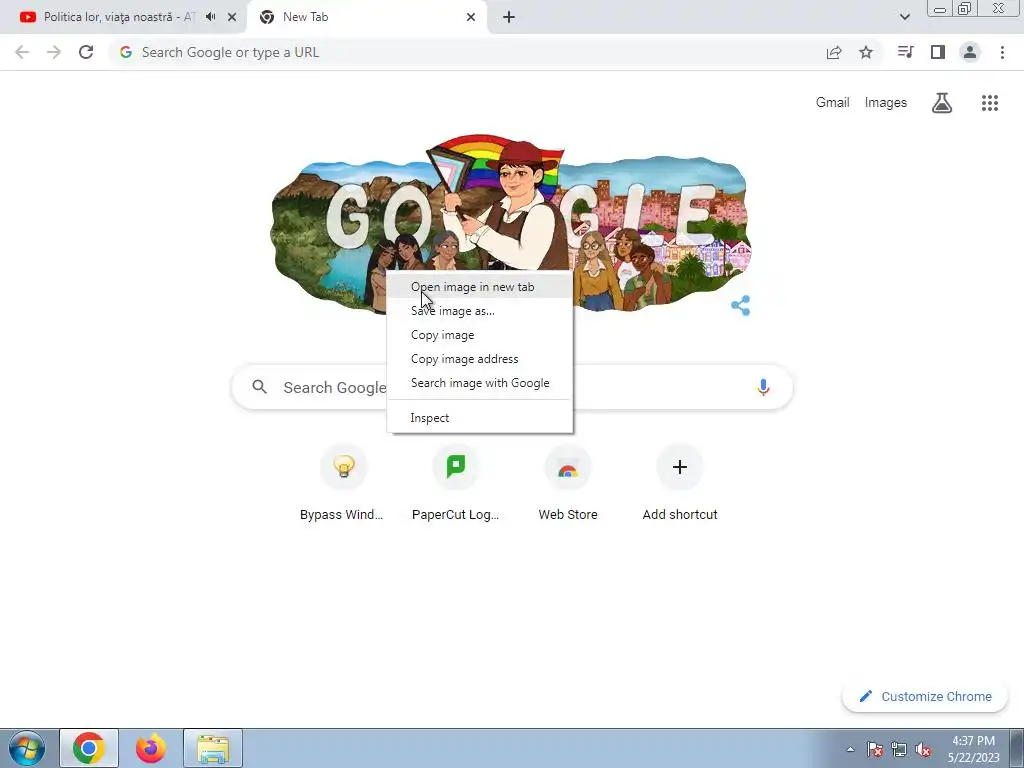Choose Search image with Google
Image resolution: width=1024 pixels, height=768 pixels.
click(480, 383)
